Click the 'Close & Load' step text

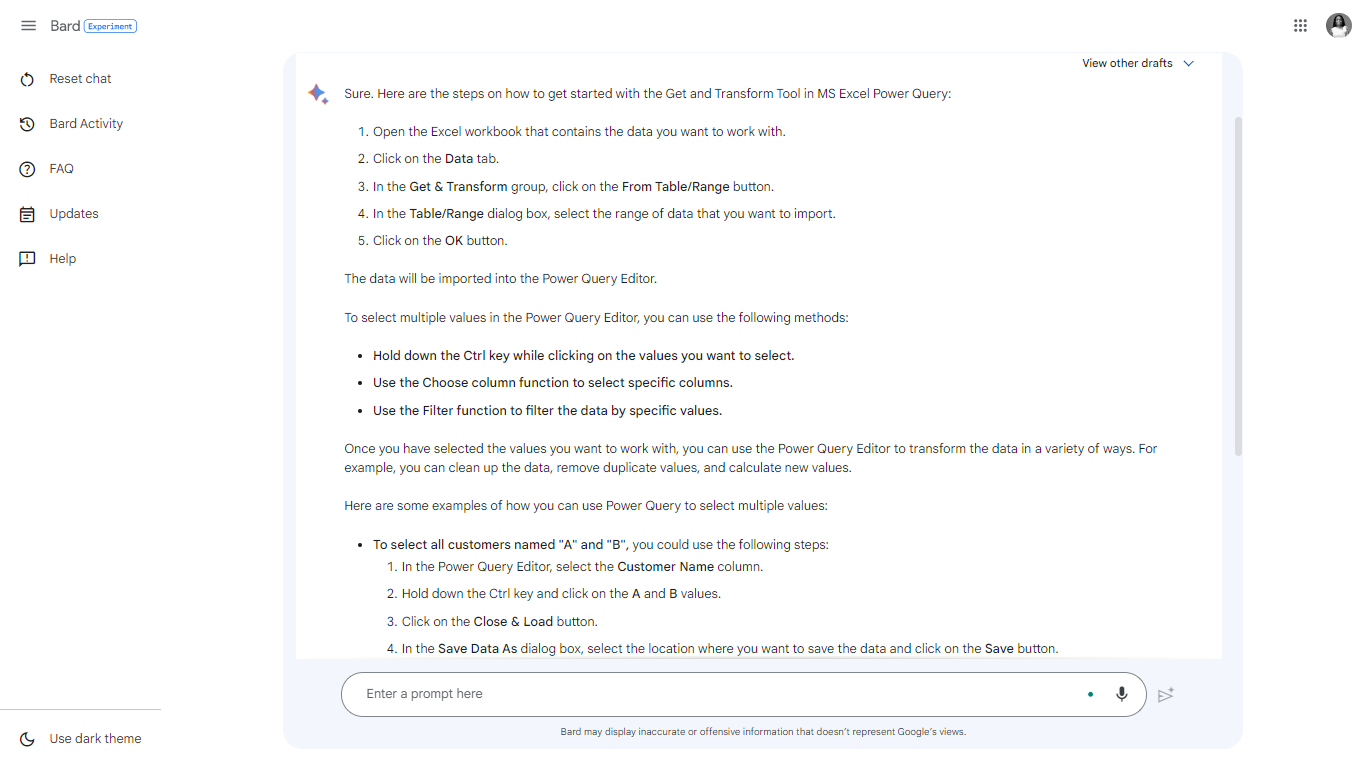[x=500, y=622]
